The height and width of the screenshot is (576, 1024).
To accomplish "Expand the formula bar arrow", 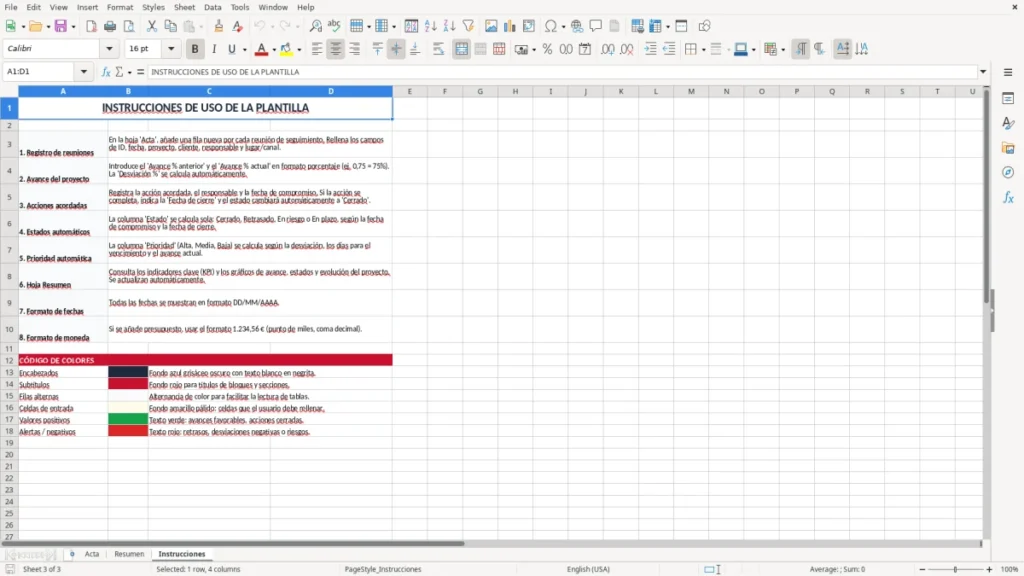I will pyautogui.click(x=983, y=72).
